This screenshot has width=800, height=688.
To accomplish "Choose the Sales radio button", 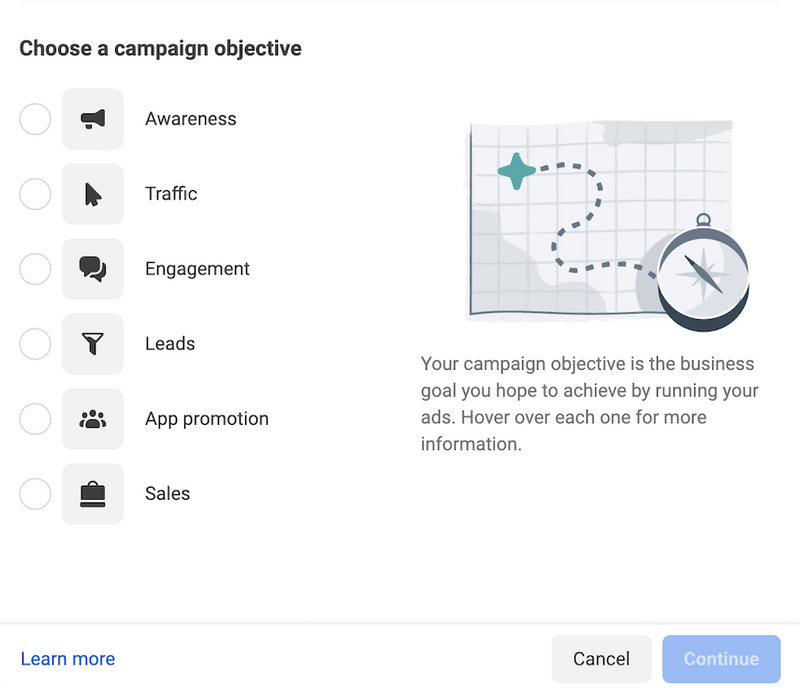I will pos(35,494).
